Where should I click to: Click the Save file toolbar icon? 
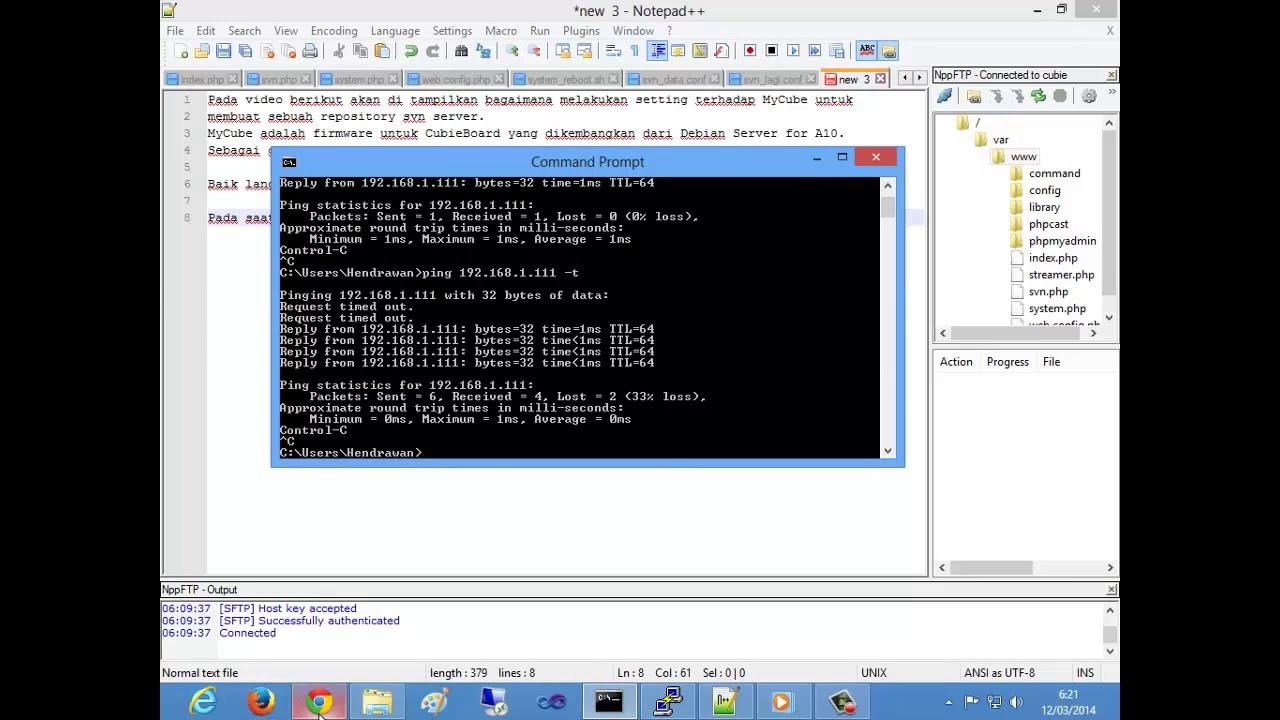click(x=223, y=51)
